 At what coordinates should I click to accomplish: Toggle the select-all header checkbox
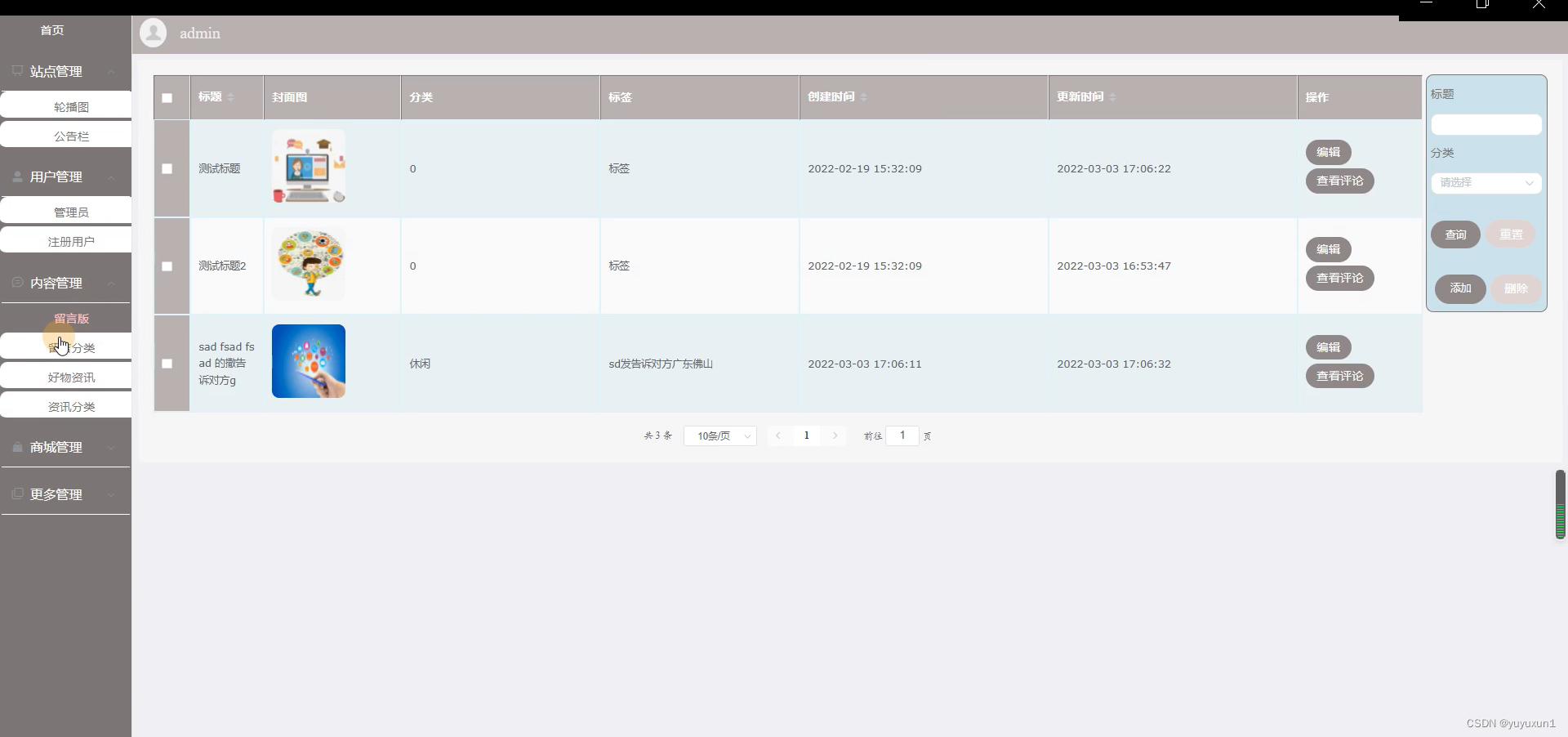click(167, 98)
